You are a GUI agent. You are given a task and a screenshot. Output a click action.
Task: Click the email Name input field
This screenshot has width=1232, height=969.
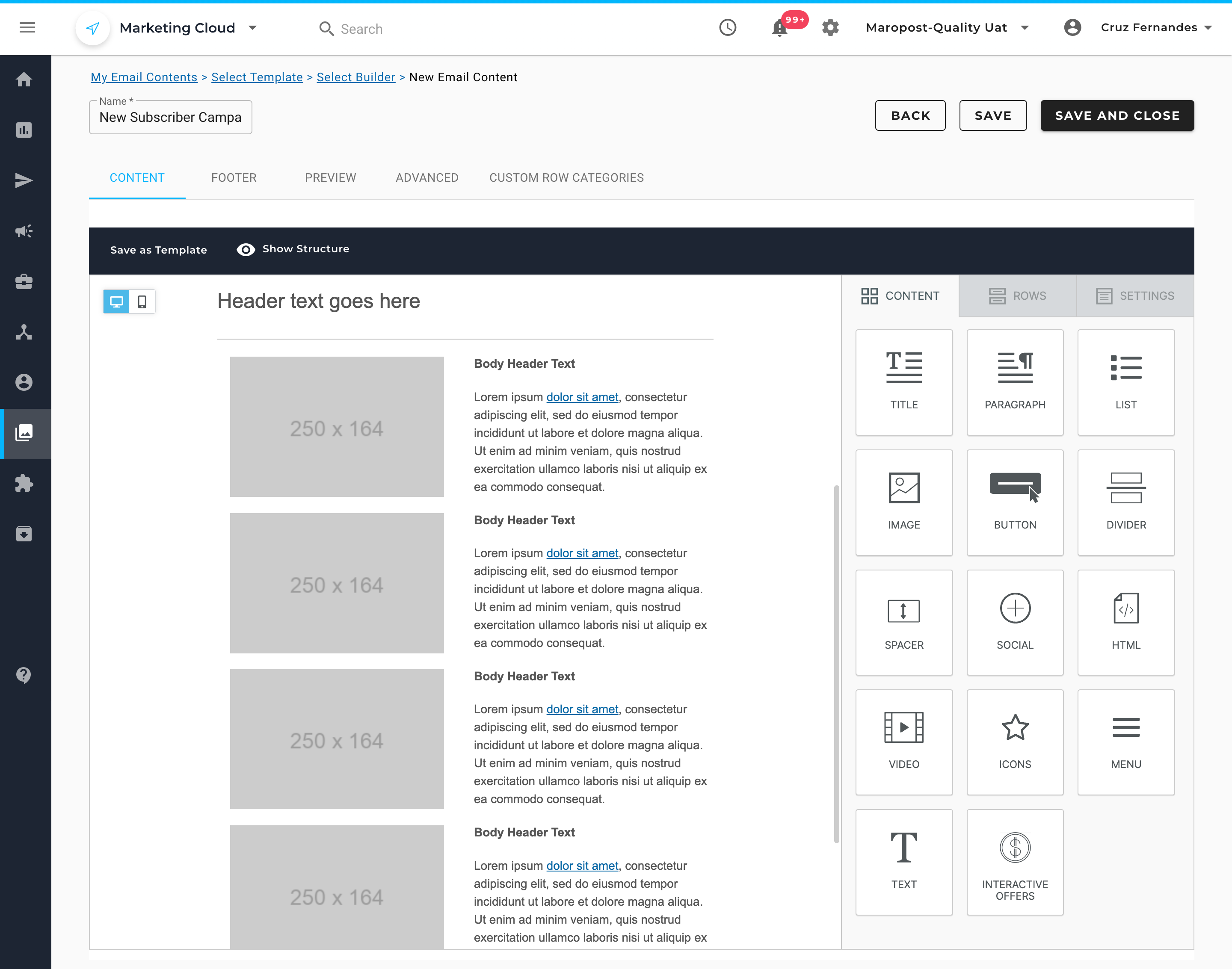coord(170,118)
